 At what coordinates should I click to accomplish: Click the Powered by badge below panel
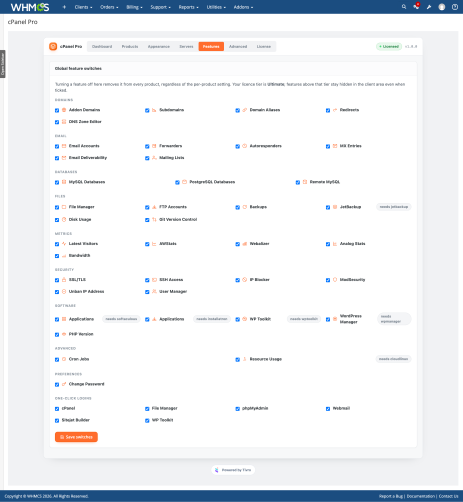point(233,470)
